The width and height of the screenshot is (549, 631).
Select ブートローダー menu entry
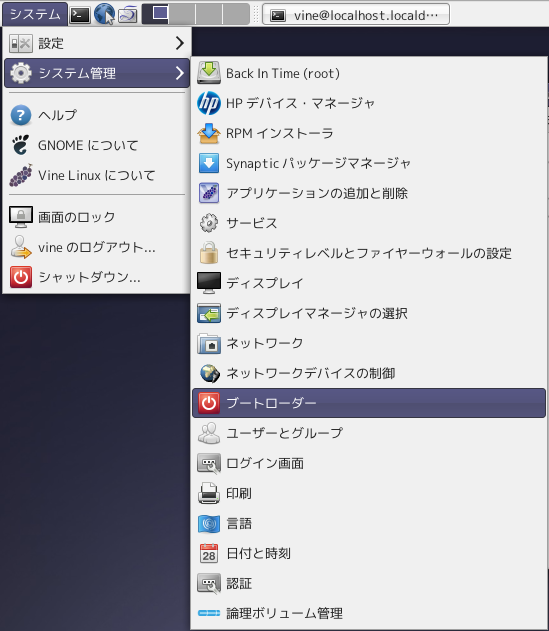(x=369, y=403)
